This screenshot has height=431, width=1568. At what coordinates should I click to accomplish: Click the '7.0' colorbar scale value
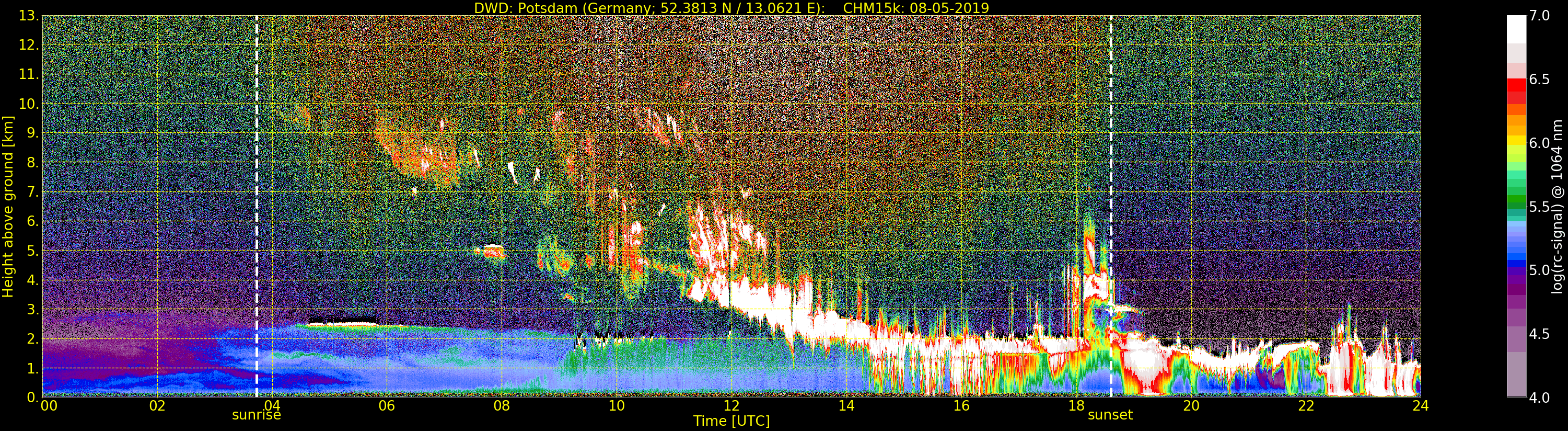[x=1539, y=16]
